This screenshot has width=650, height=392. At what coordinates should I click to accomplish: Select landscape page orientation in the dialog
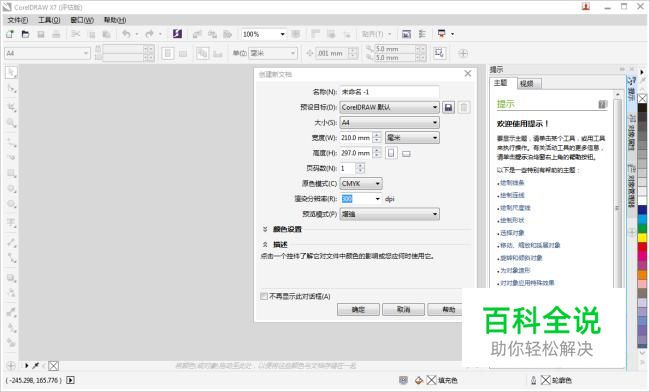406,154
